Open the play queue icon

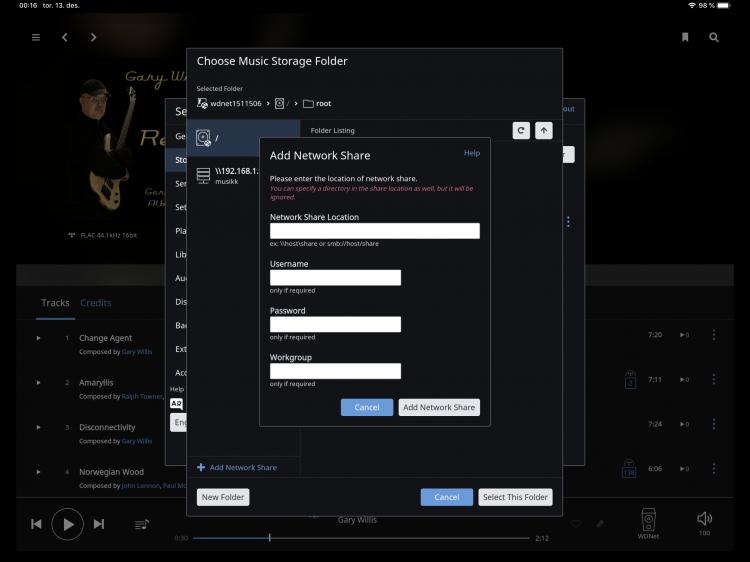[142, 524]
